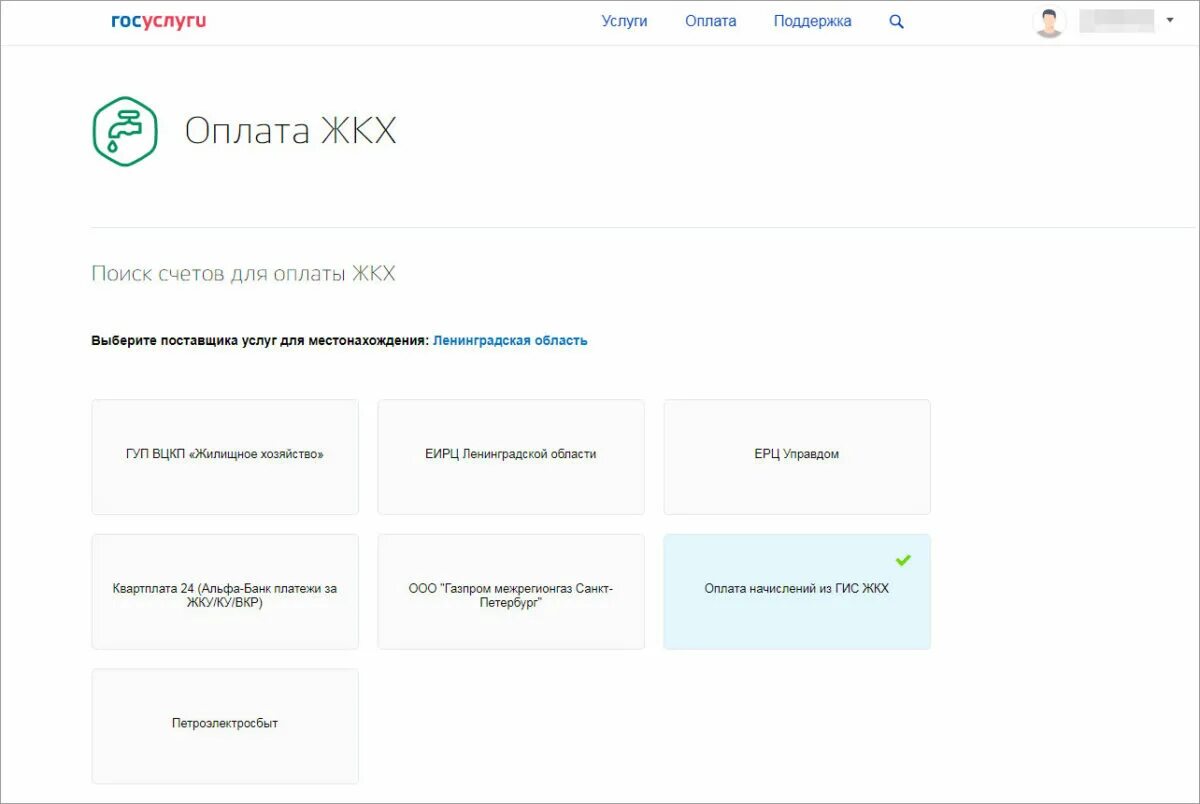Select provider ЕИРЦ Ленинградской области
The width and height of the screenshot is (1200, 804).
511,457
